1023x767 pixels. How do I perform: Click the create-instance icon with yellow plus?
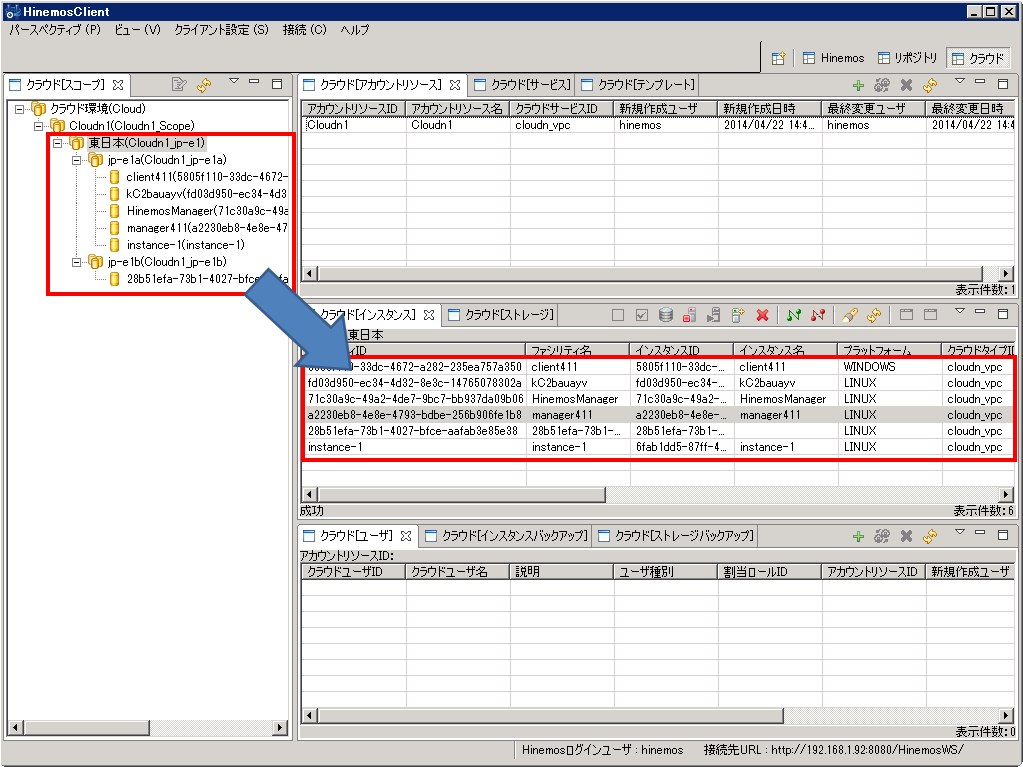click(737, 315)
